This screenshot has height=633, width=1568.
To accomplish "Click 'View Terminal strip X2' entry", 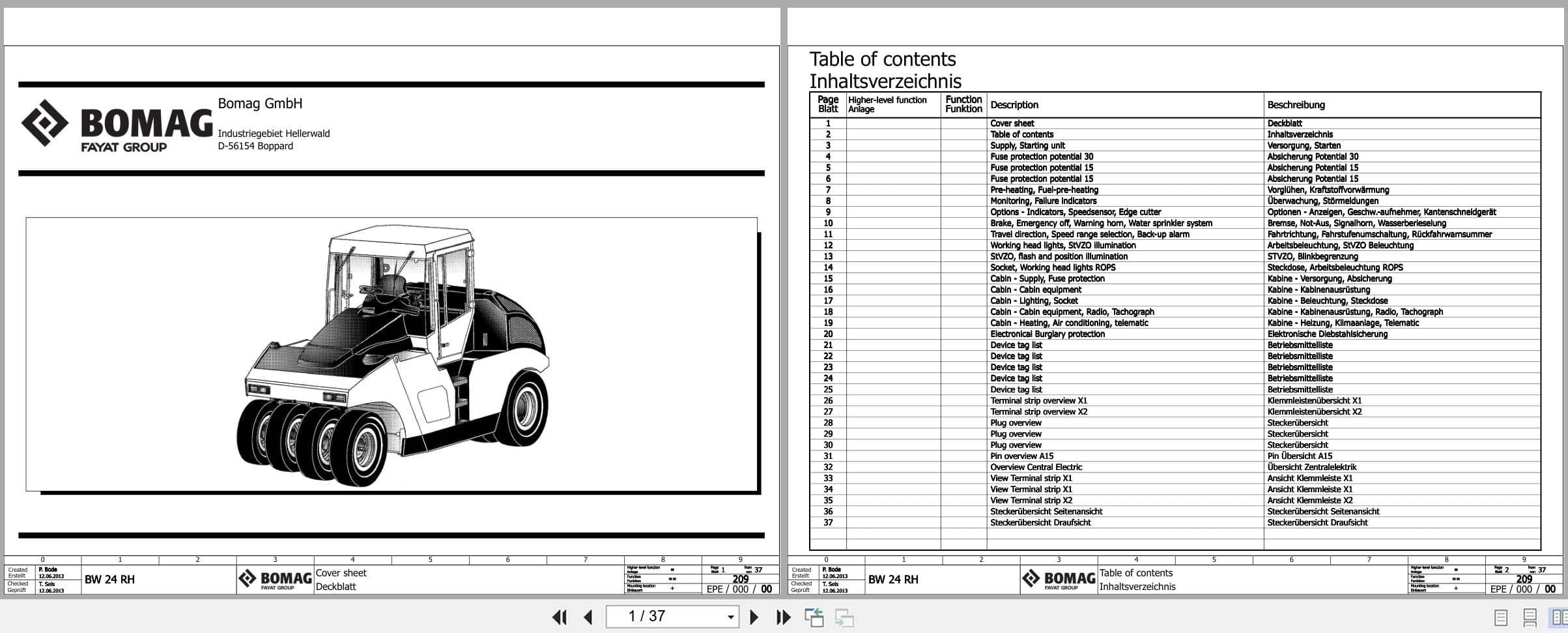I will click(1031, 500).
